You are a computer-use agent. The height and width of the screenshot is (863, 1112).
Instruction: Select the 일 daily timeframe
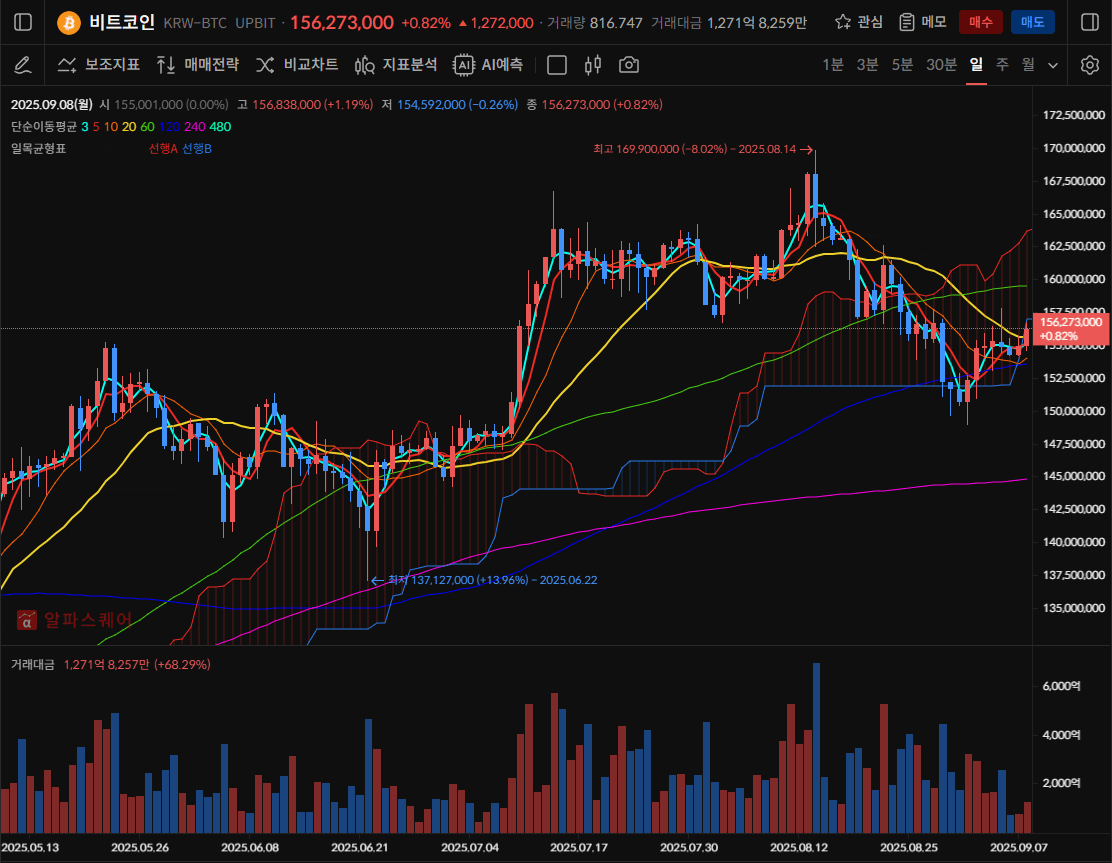click(x=977, y=65)
